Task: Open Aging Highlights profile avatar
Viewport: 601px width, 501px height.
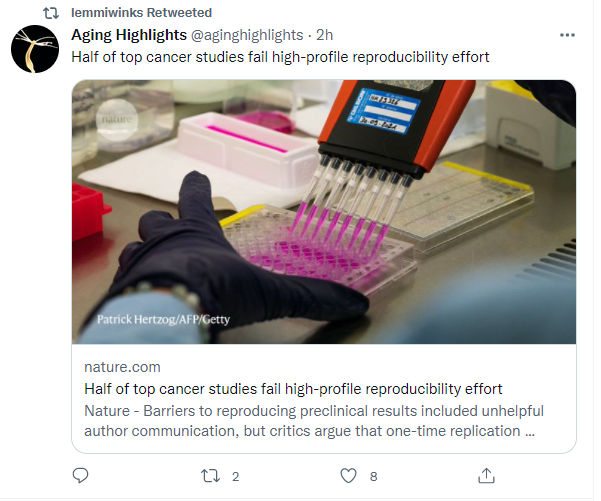Action: pos(35,49)
